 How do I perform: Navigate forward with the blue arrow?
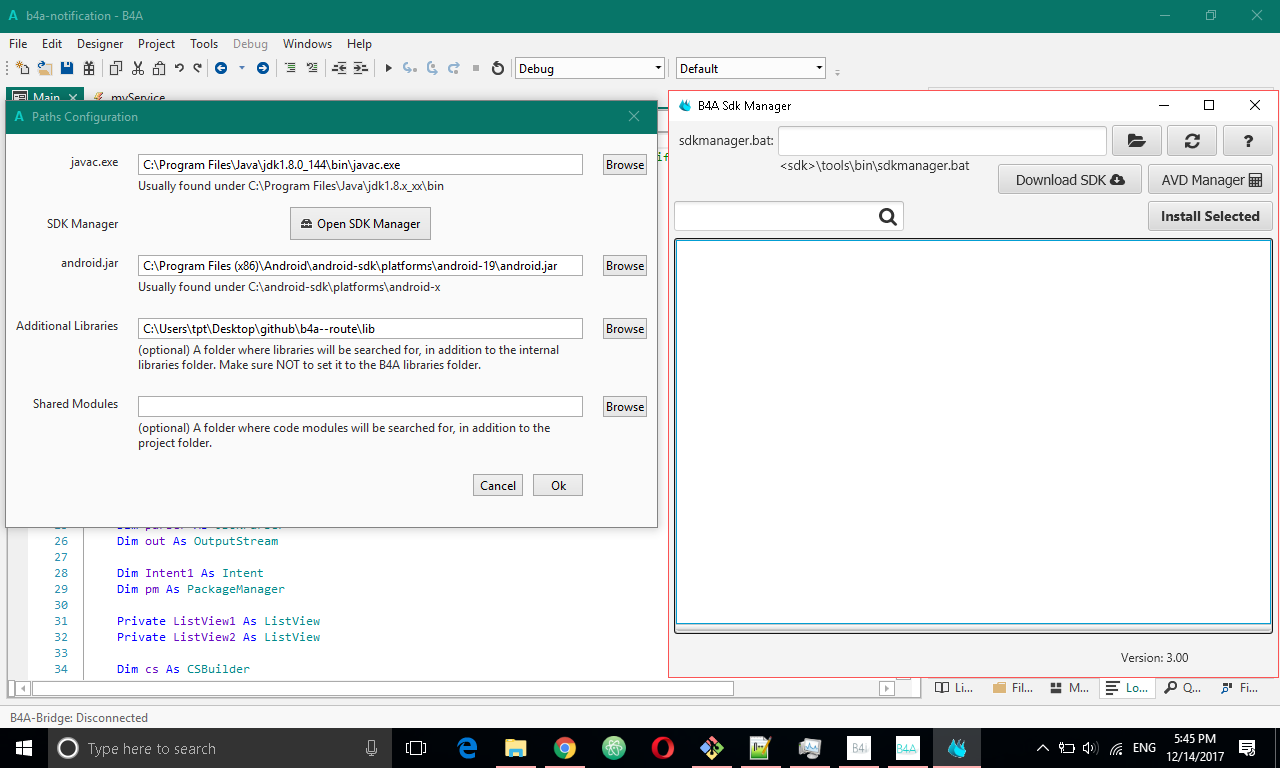[263, 68]
